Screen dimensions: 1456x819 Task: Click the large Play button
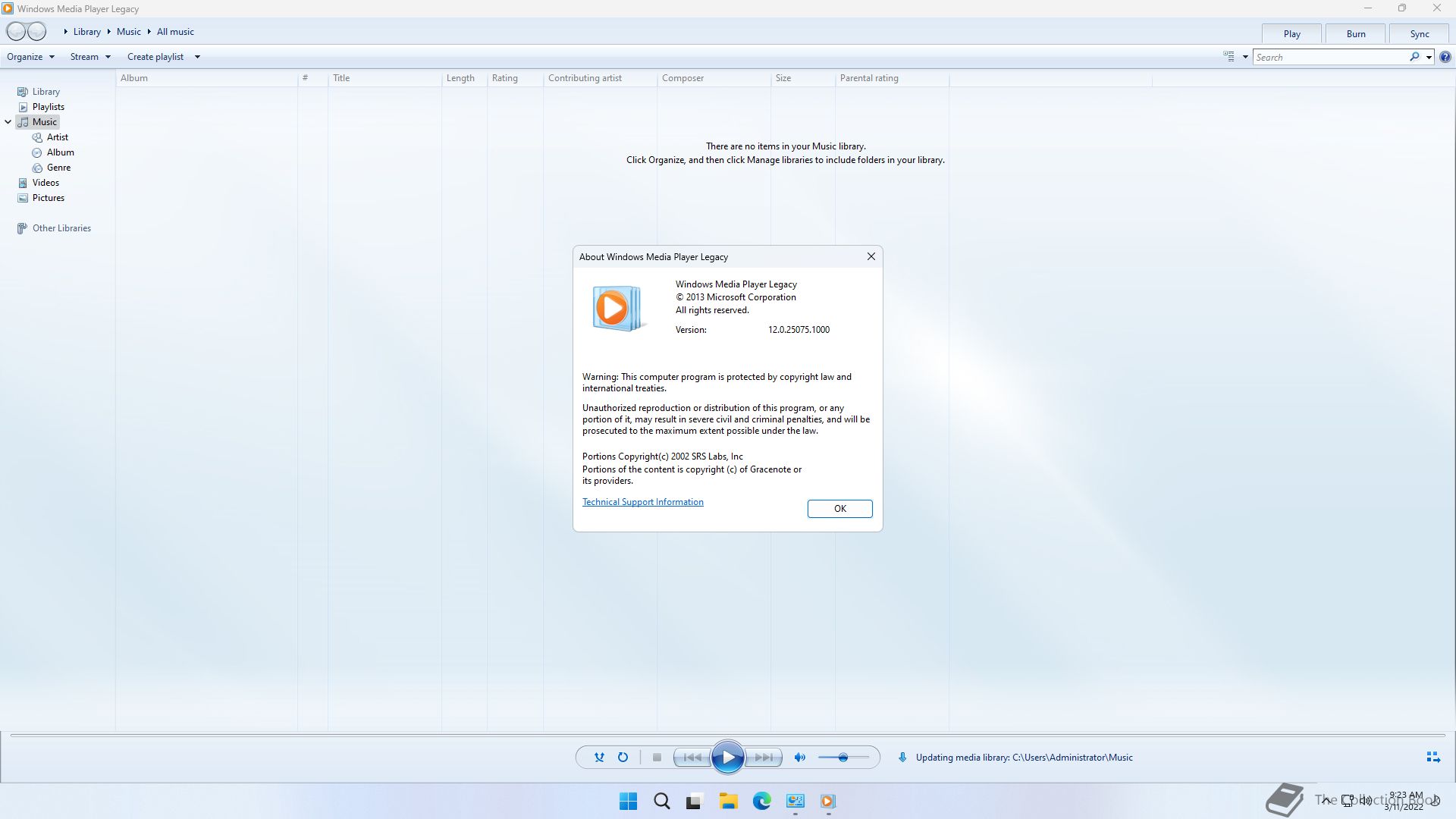pos(728,757)
